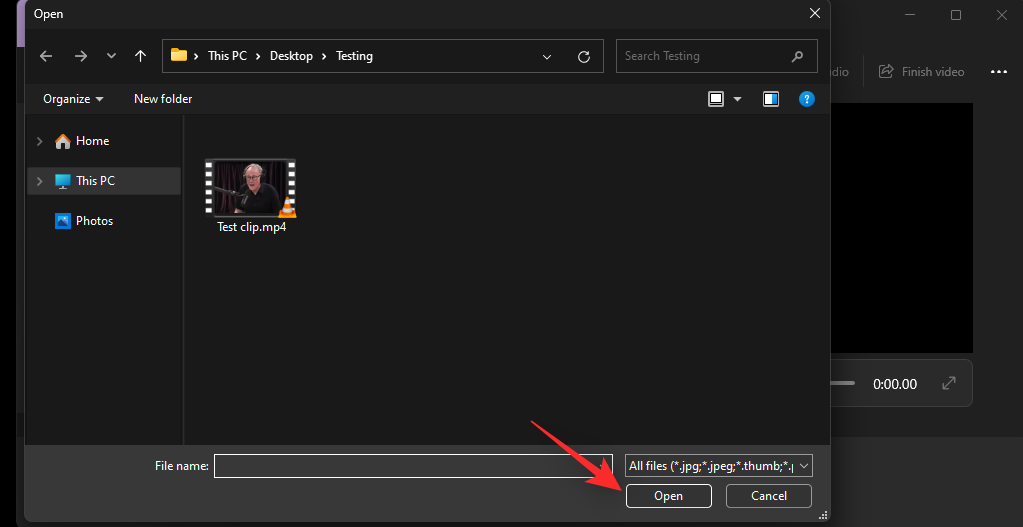Go back with the left arrow
The width and height of the screenshot is (1023, 527).
(46, 56)
